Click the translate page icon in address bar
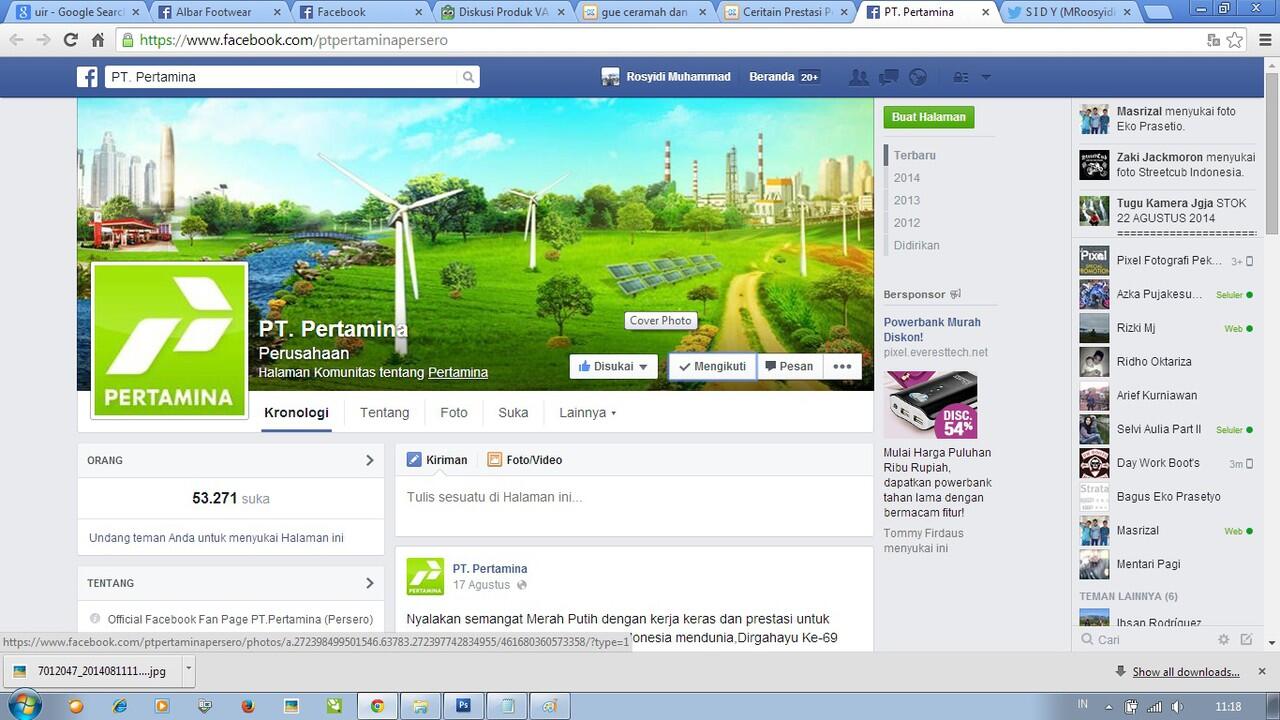Screen dimensions: 1280x720 click(1214, 40)
